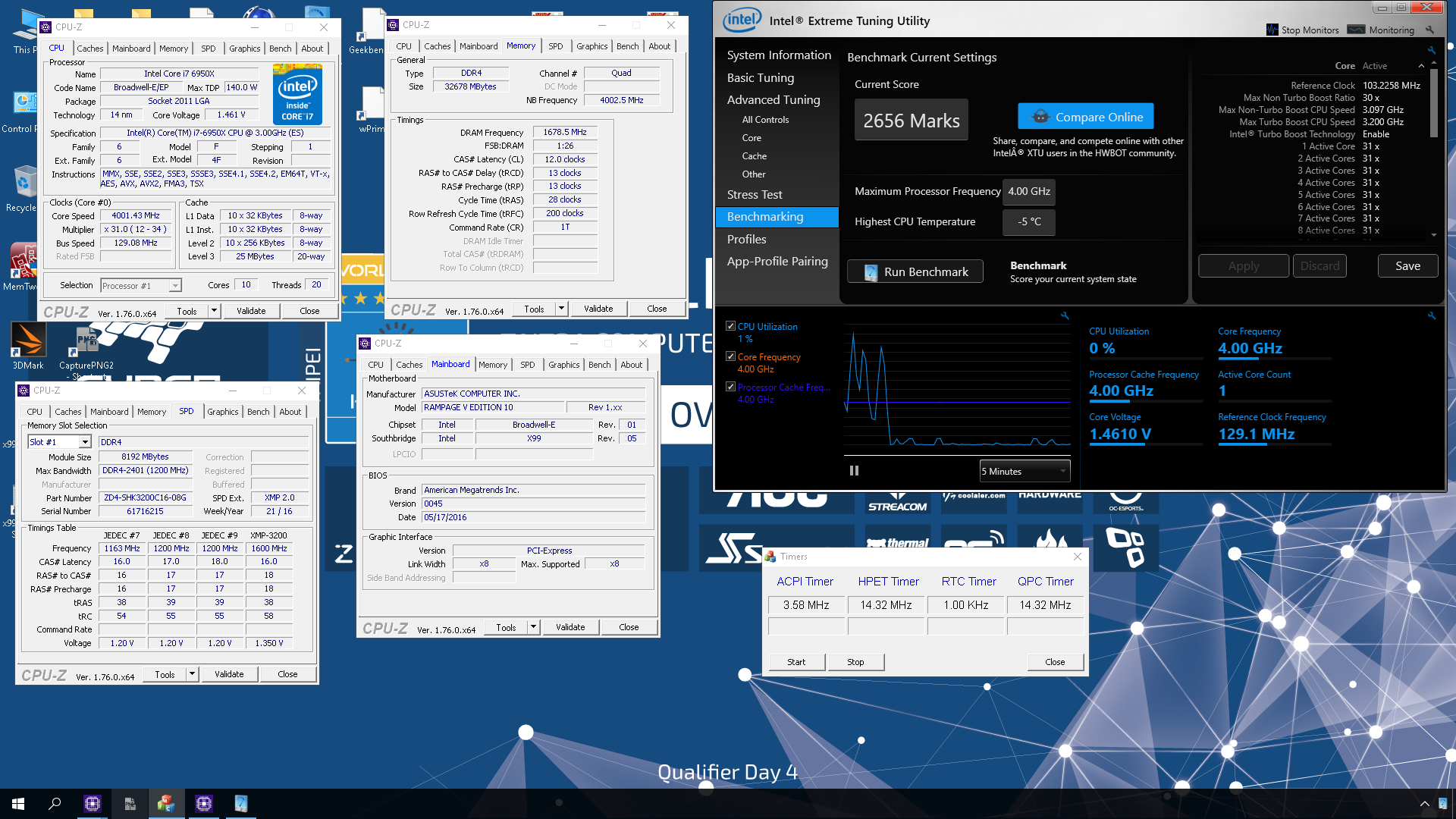Switch to Caches tab in CPU-Z CPU window

click(x=89, y=49)
